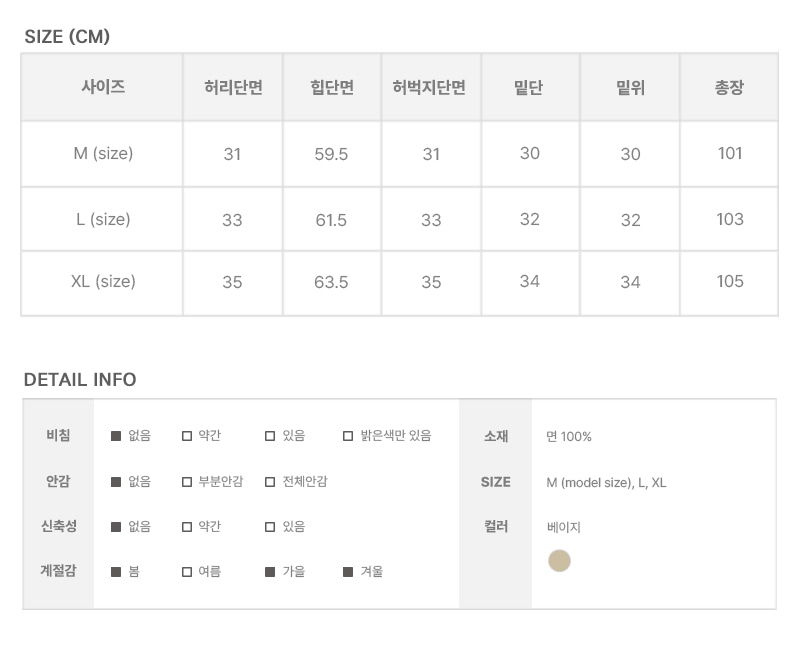Click the 면 100% material text
This screenshot has height=671, width=800.
click(x=569, y=437)
